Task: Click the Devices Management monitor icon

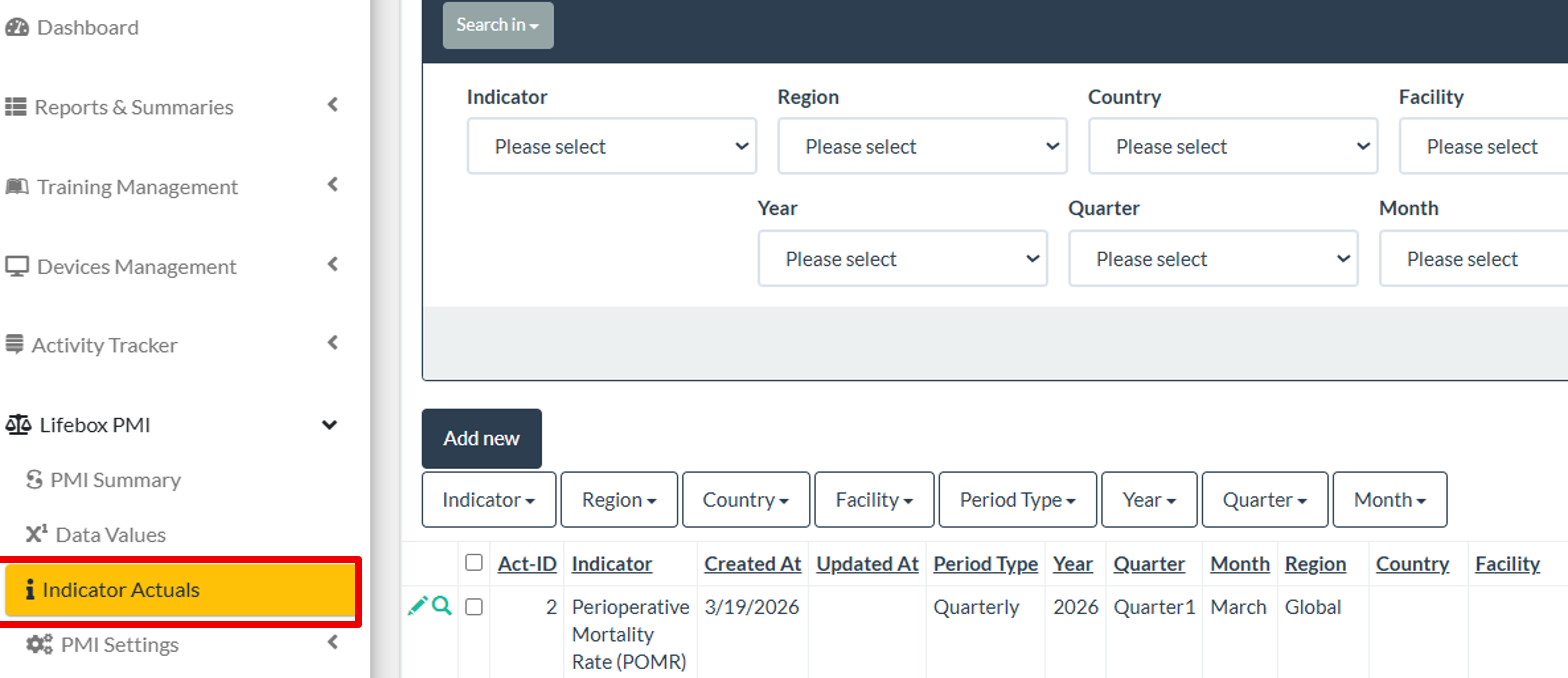Action: 17,267
